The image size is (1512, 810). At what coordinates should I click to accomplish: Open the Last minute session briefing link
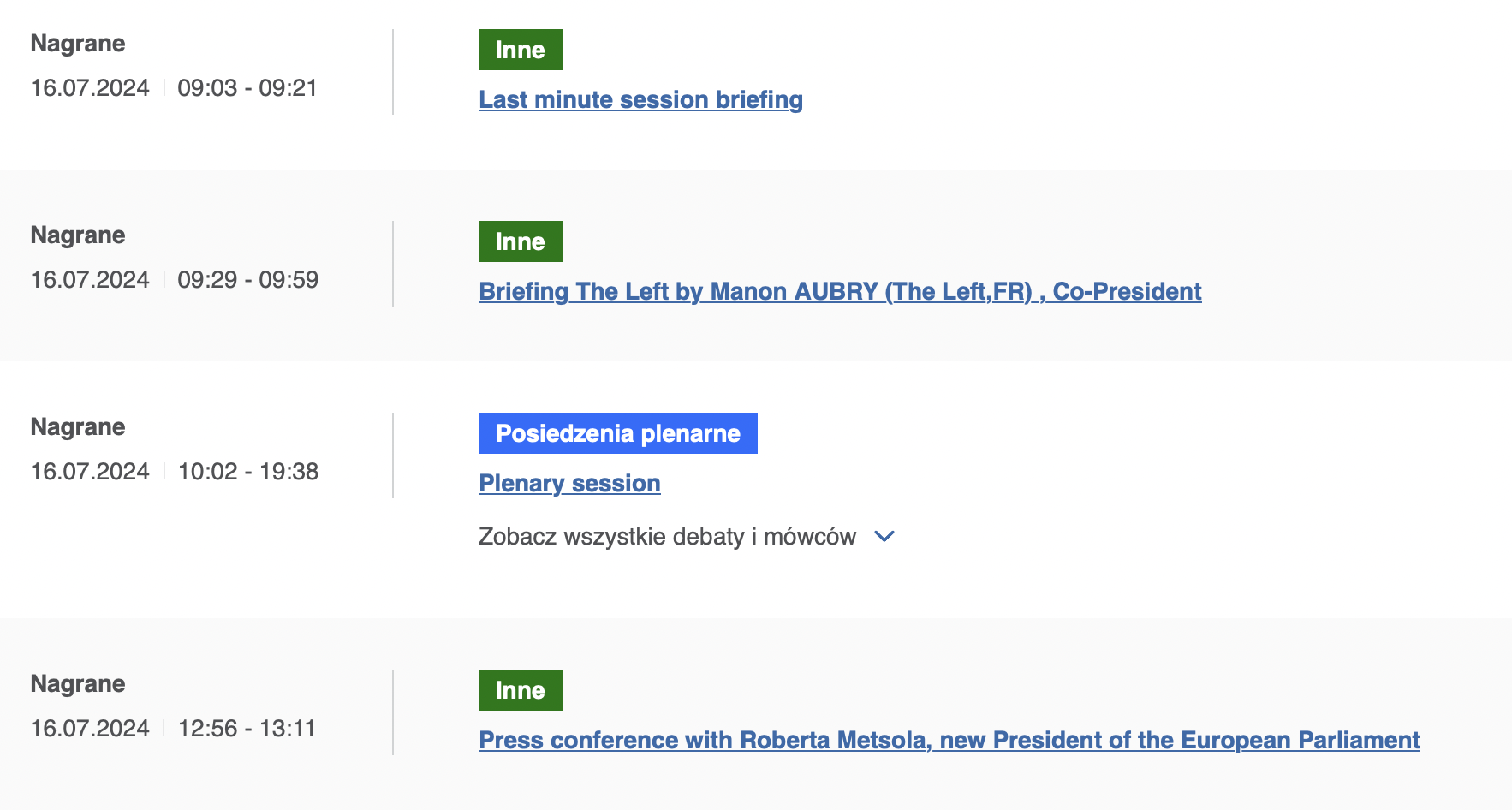point(640,99)
